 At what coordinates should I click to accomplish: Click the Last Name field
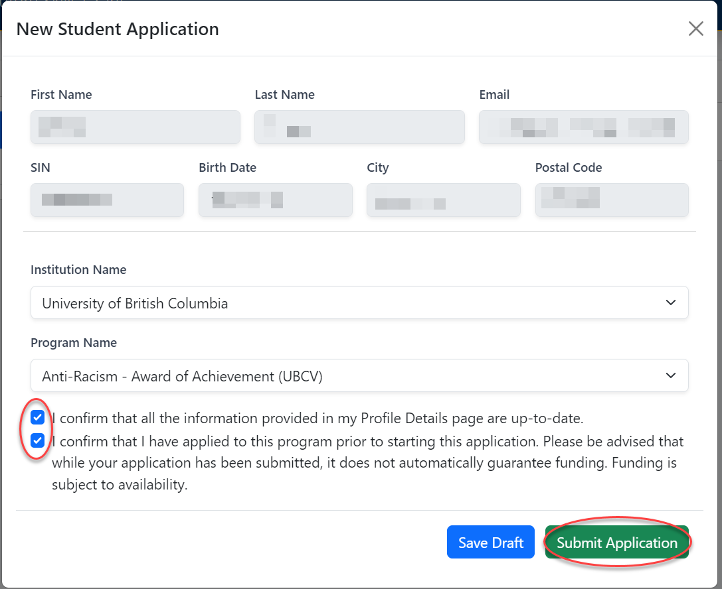click(x=359, y=127)
